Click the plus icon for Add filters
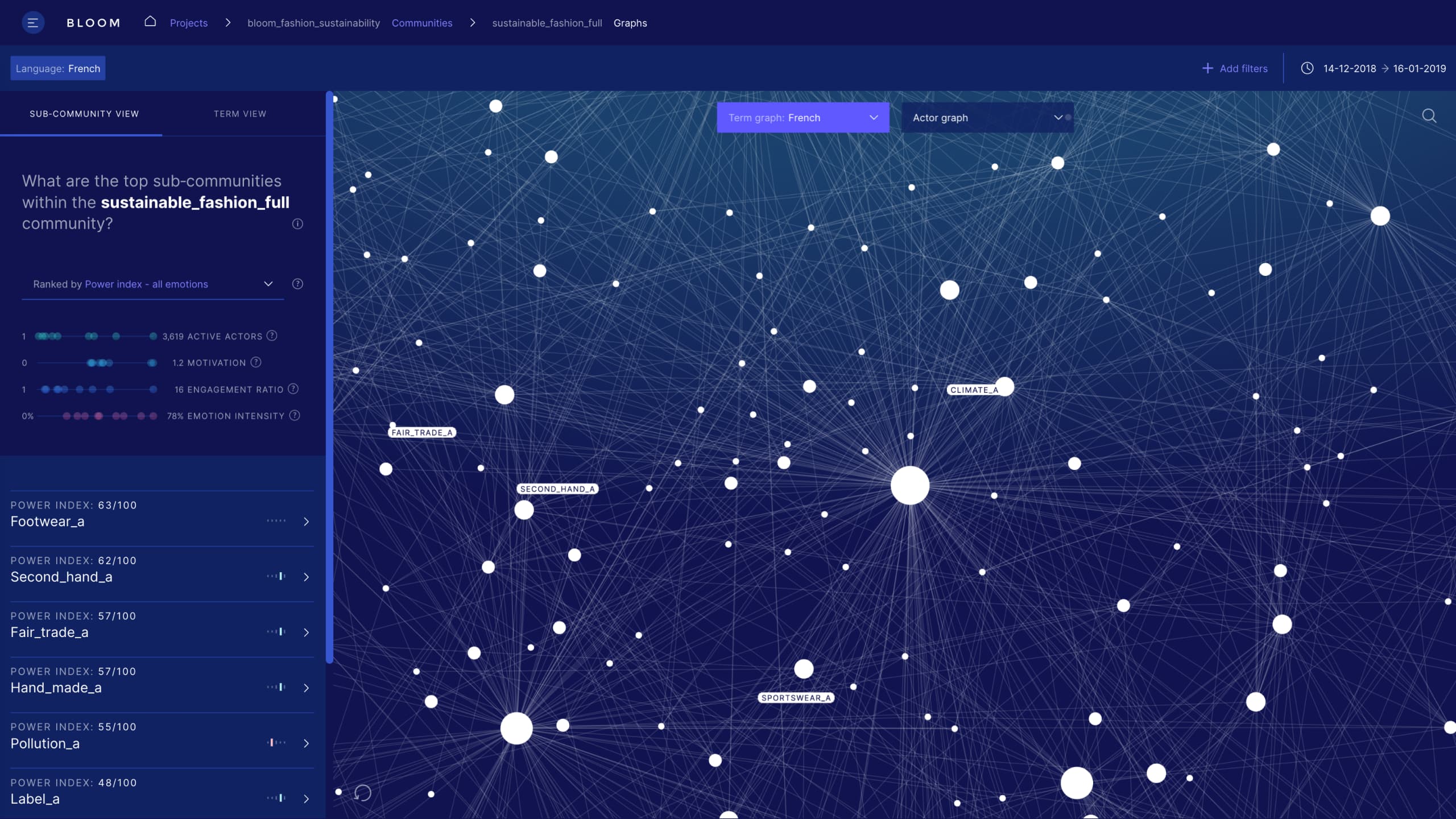 (1207, 68)
